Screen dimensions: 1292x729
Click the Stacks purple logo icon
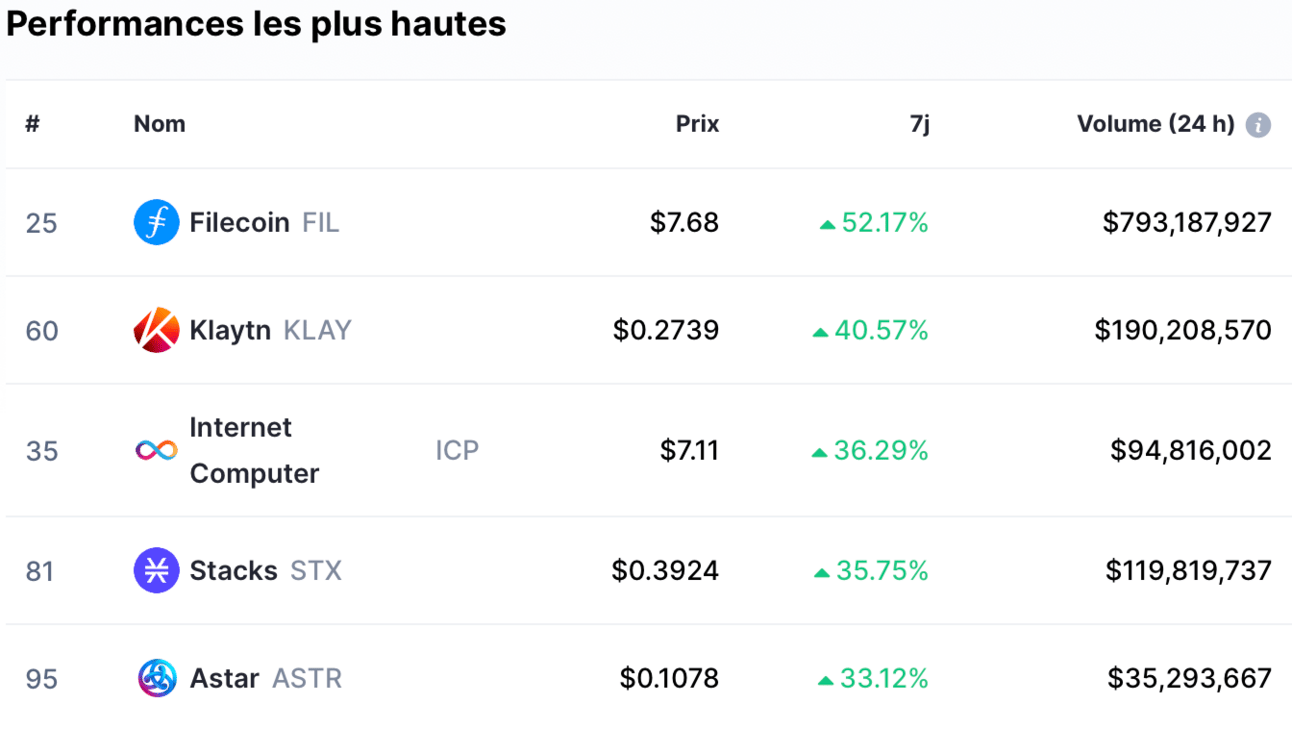[x=156, y=570]
